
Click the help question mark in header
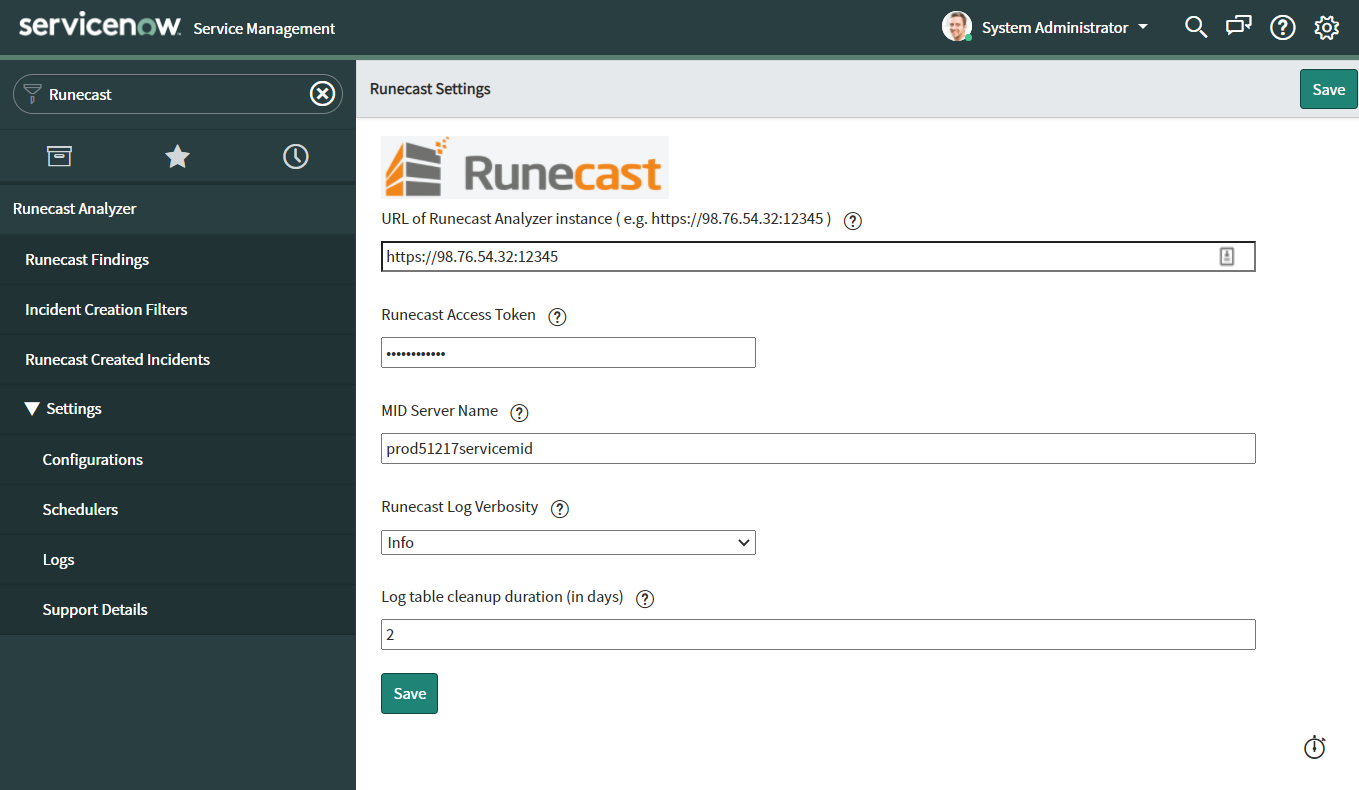coord(1283,28)
